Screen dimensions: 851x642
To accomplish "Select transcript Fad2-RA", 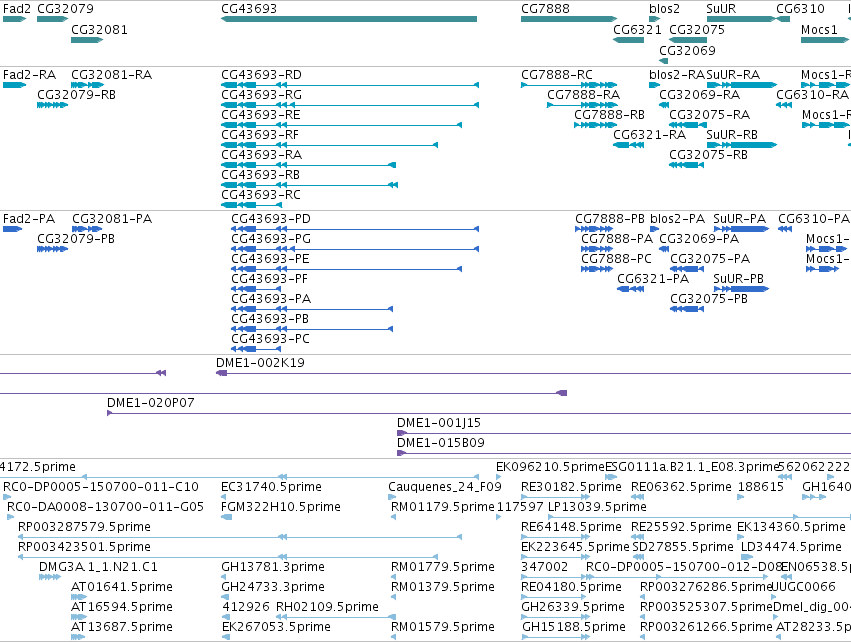I will click(14, 85).
